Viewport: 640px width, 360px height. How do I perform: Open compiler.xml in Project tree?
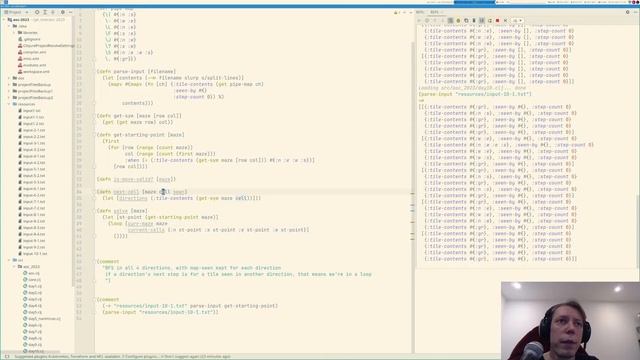(32, 52)
